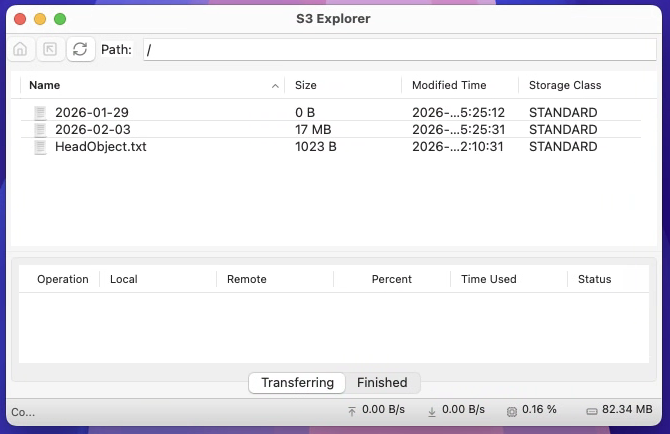Focus the Path input field

pyautogui.click(x=400, y=50)
